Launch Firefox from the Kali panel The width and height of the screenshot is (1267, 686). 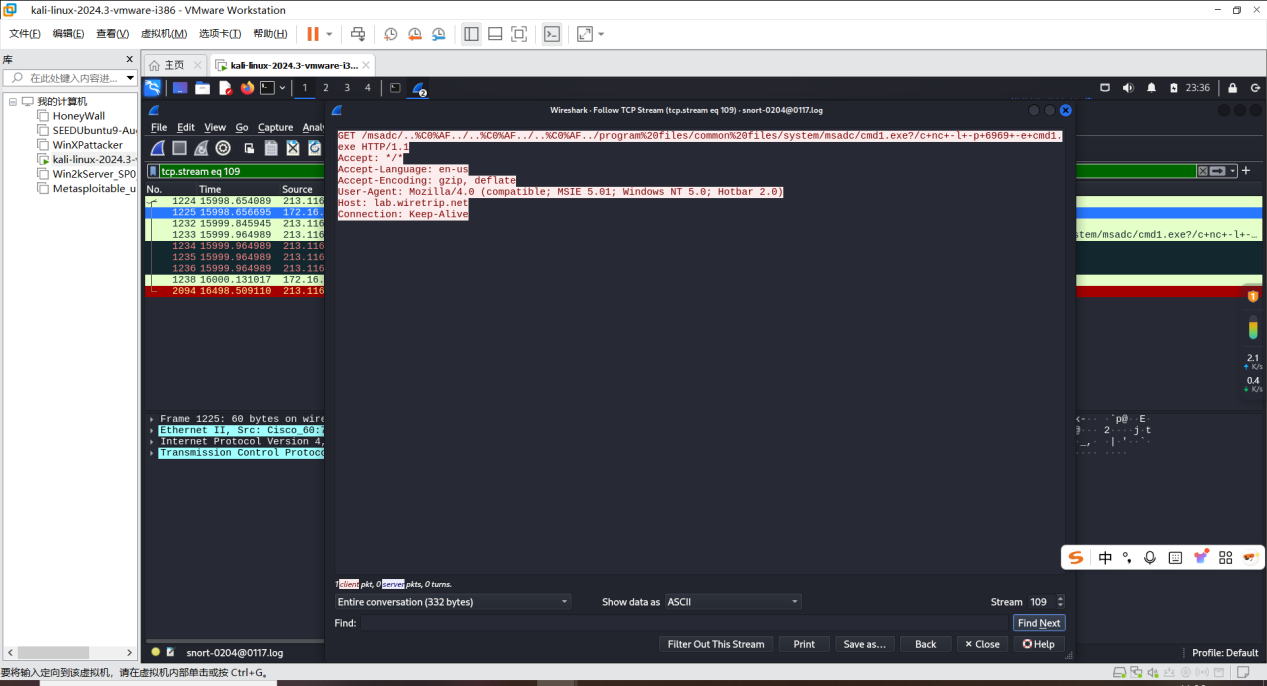point(247,88)
